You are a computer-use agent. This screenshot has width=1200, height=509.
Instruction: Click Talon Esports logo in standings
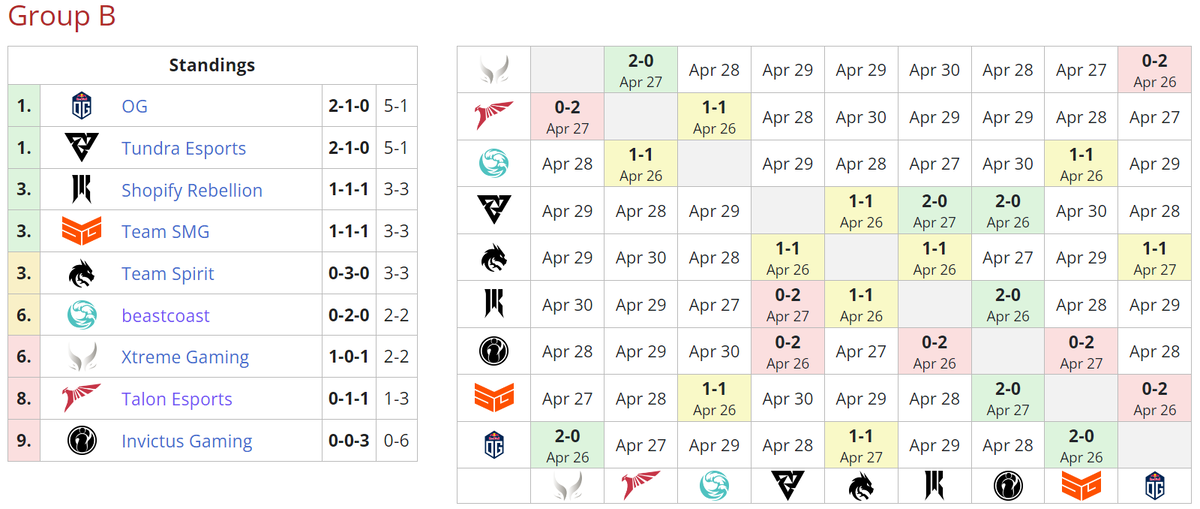[x=81, y=399]
